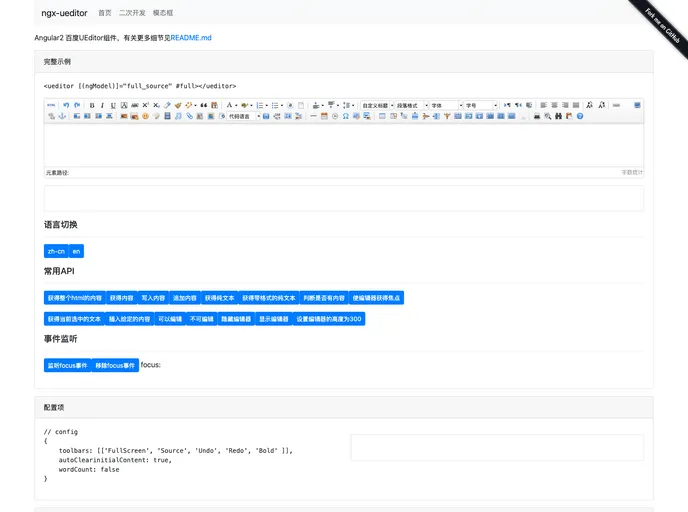Click 不可编辑 button
The width and height of the screenshot is (688, 512).
201,319
